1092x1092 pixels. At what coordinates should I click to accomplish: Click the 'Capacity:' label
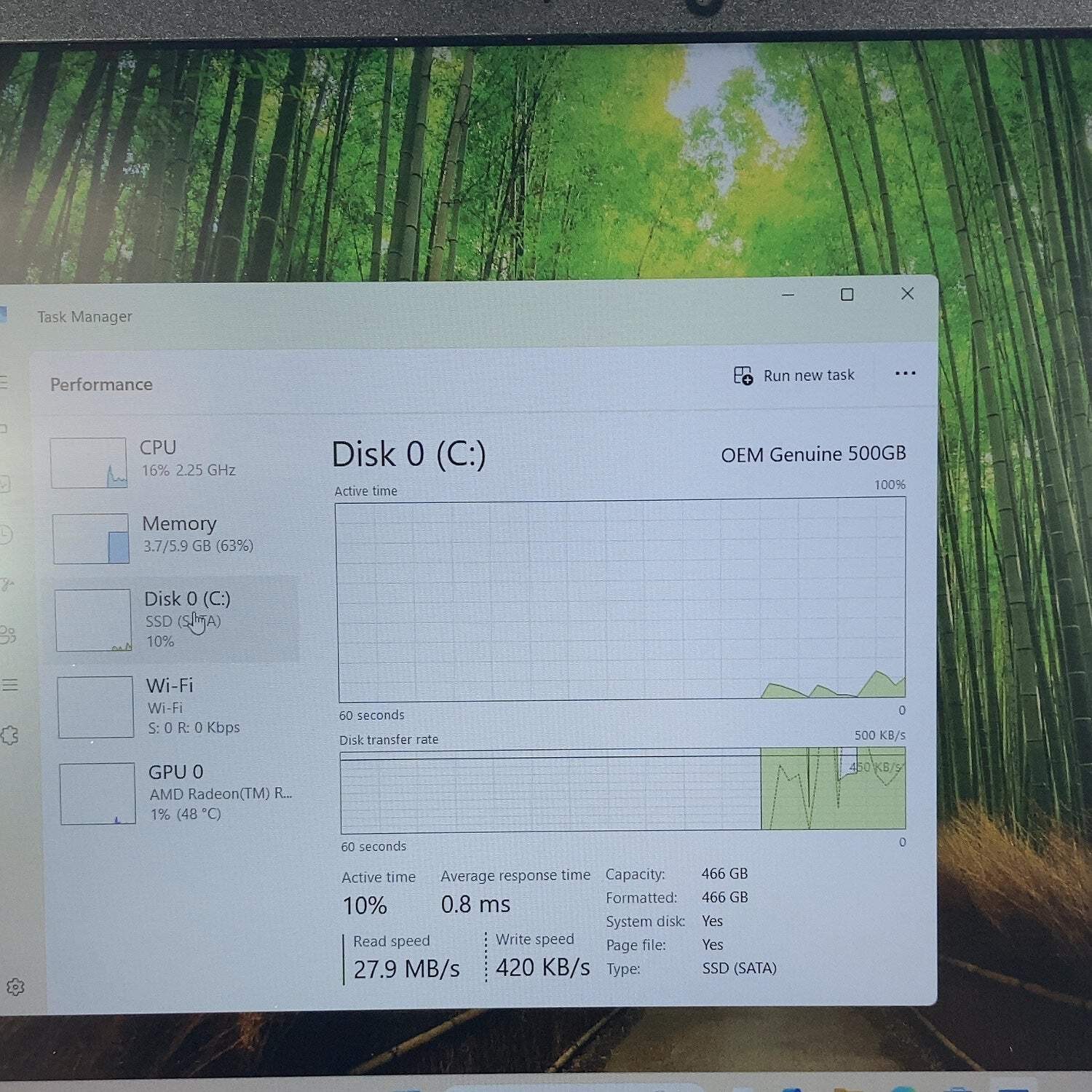click(x=635, y=874)
